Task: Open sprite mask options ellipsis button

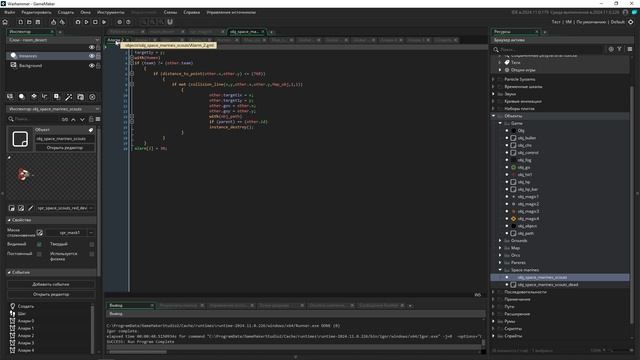Action: point(91,233)
